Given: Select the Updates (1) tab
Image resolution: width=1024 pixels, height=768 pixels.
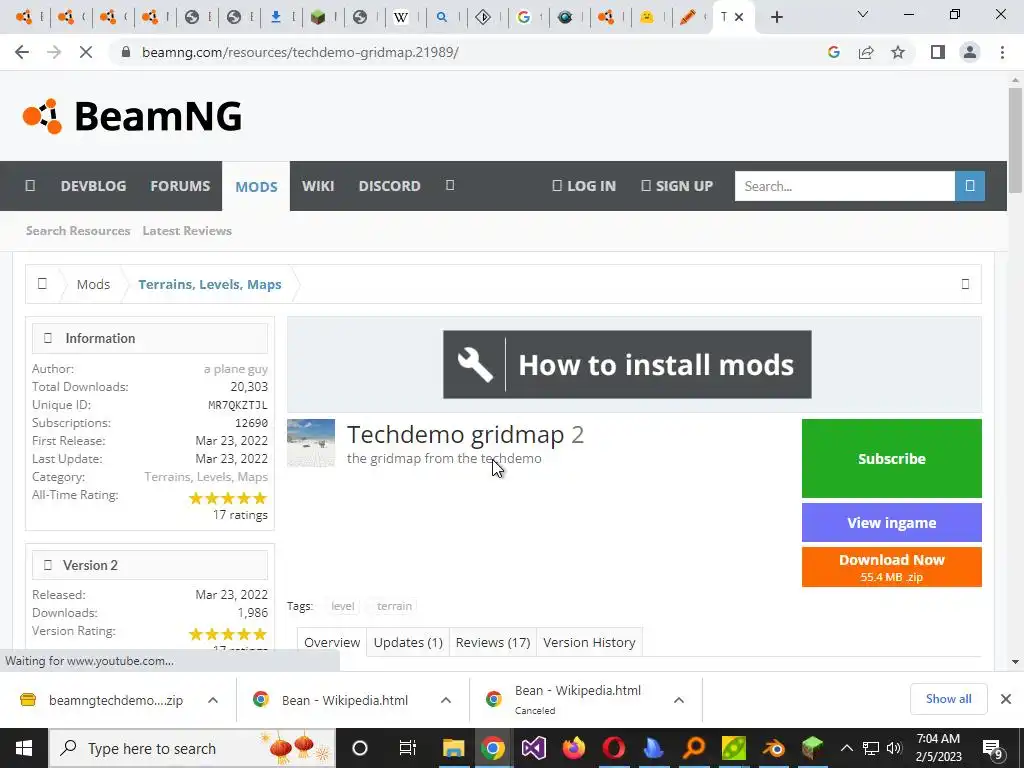Looking at the screenshot, I should tap(408, 643).
